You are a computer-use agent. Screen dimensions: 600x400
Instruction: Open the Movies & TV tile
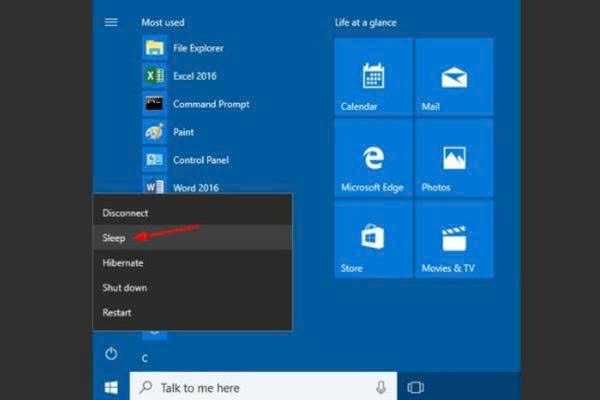click(454, 238)
